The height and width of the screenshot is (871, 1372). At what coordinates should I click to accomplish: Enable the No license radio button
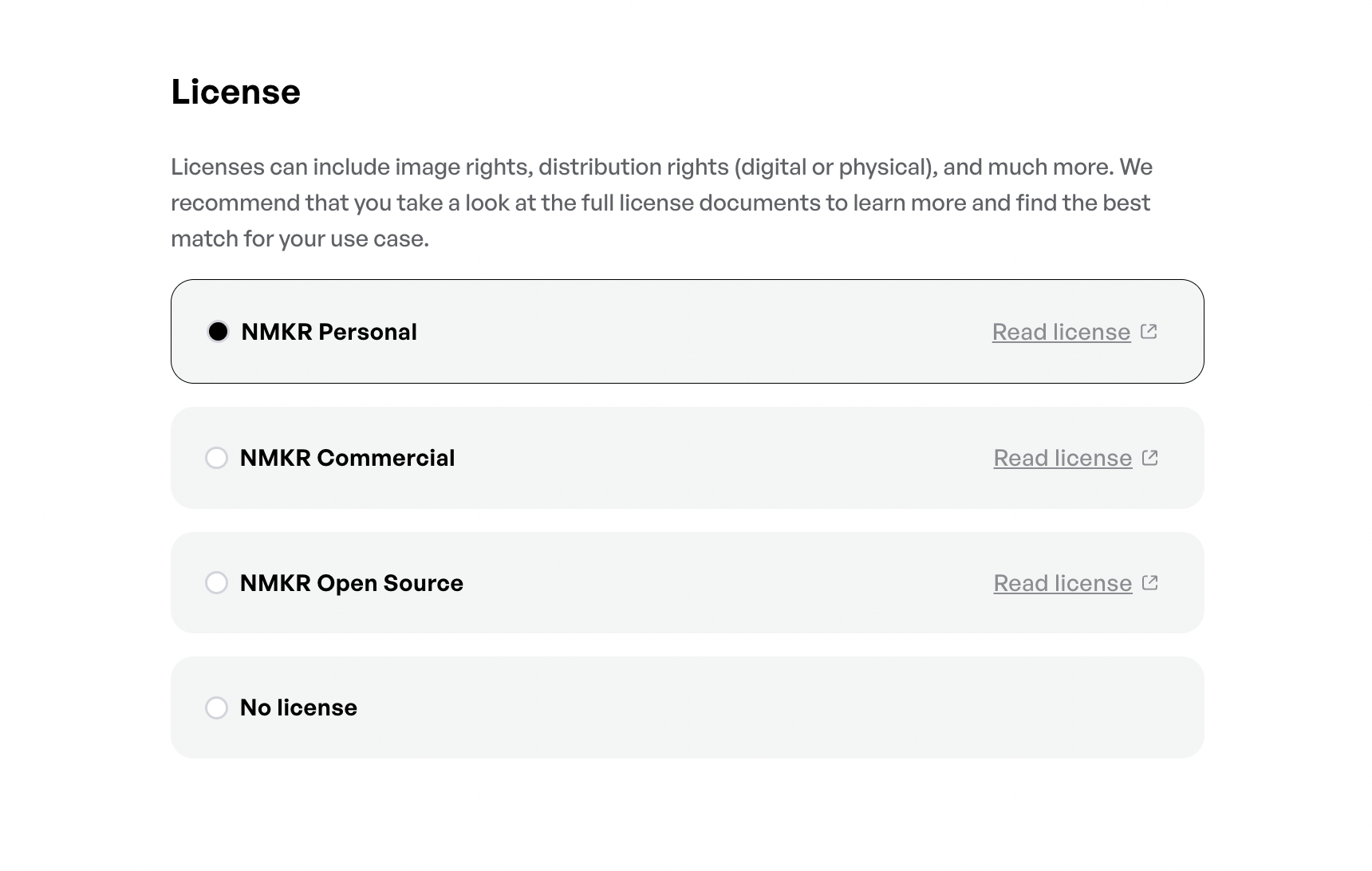[x=216, y=707]
